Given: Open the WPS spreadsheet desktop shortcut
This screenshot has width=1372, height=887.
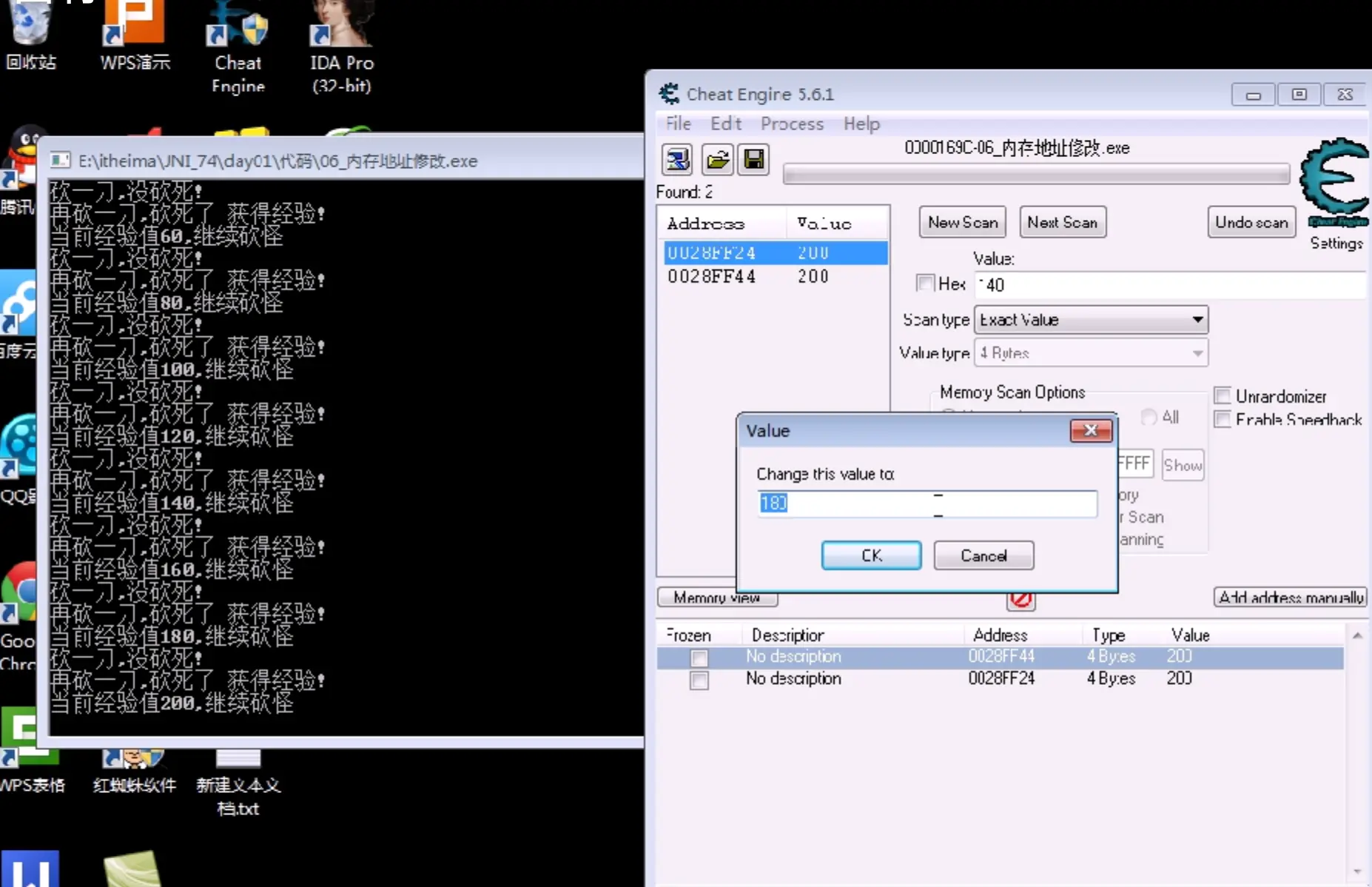Looking at the screenshot, I should [x=32, y=749].
